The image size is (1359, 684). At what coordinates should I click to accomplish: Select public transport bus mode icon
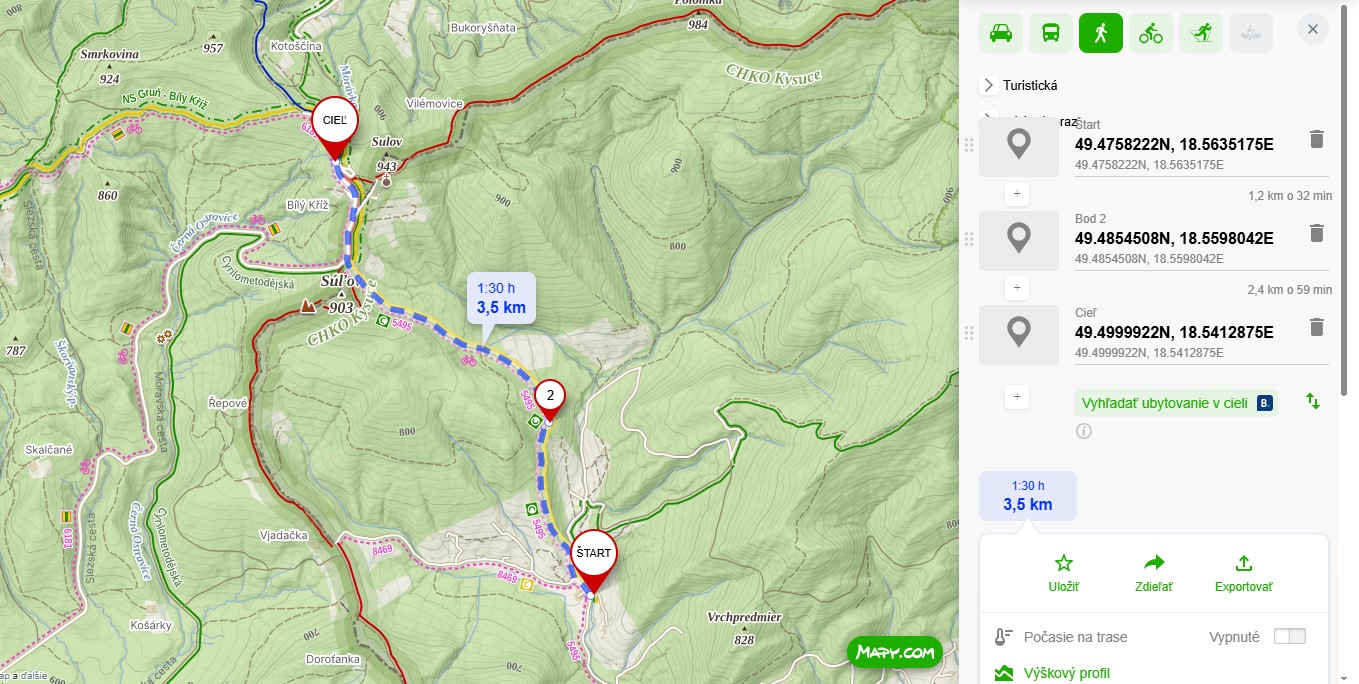[1051, 33]
